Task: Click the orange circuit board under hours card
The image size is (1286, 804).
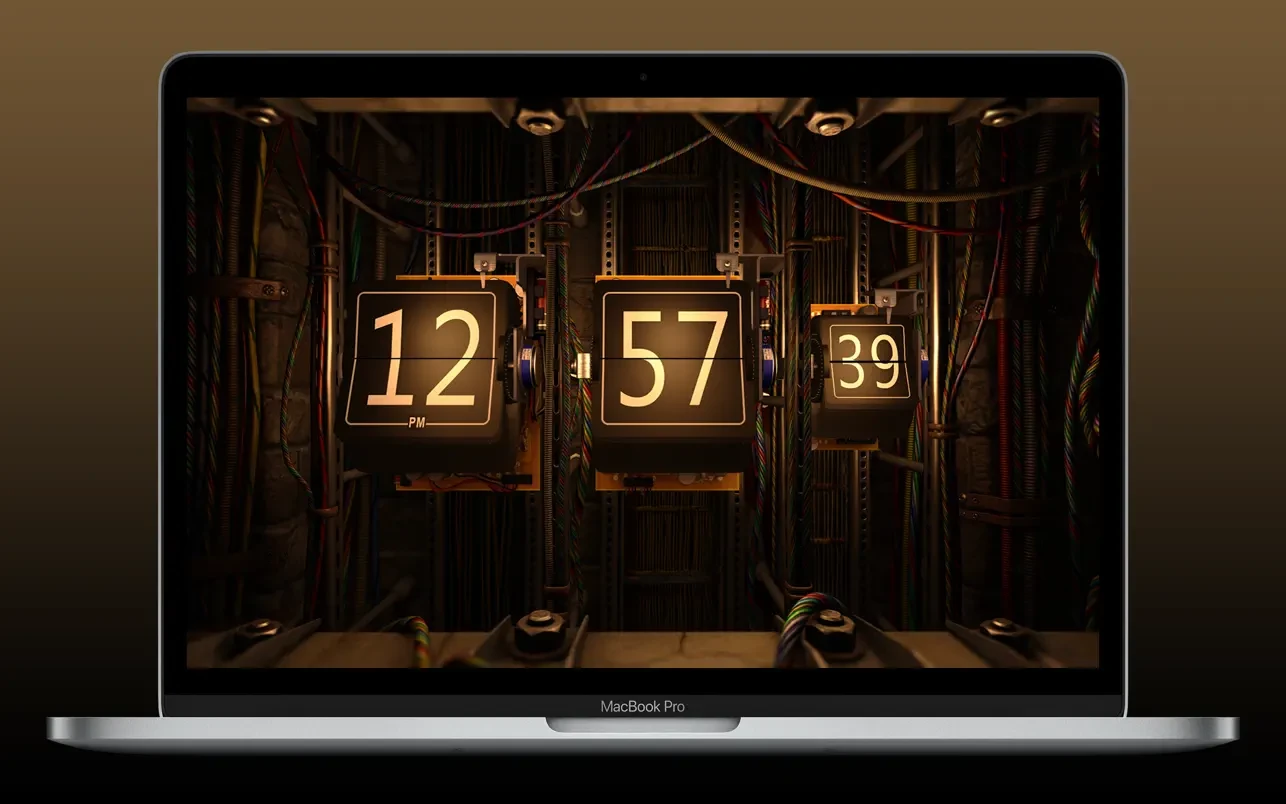Action: pos(466,480)
